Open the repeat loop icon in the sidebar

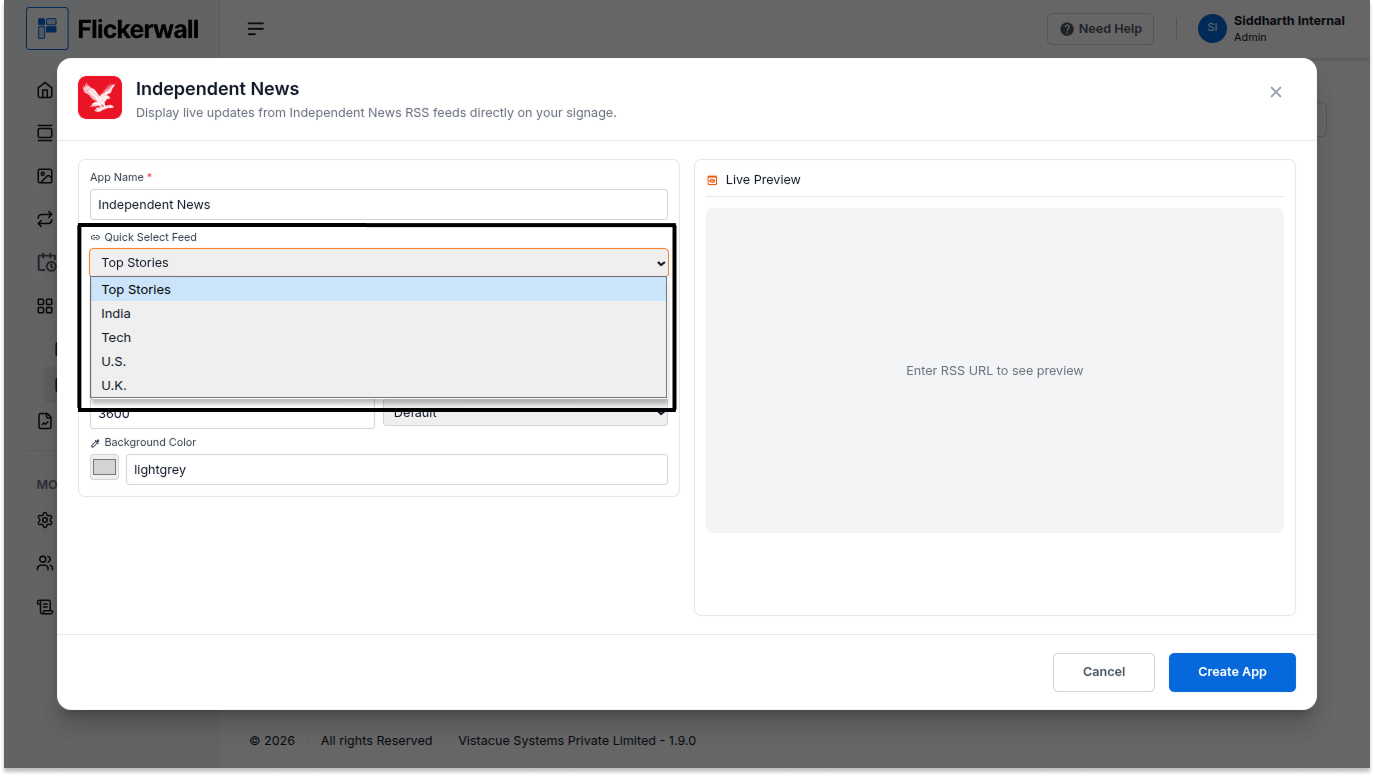45,219
